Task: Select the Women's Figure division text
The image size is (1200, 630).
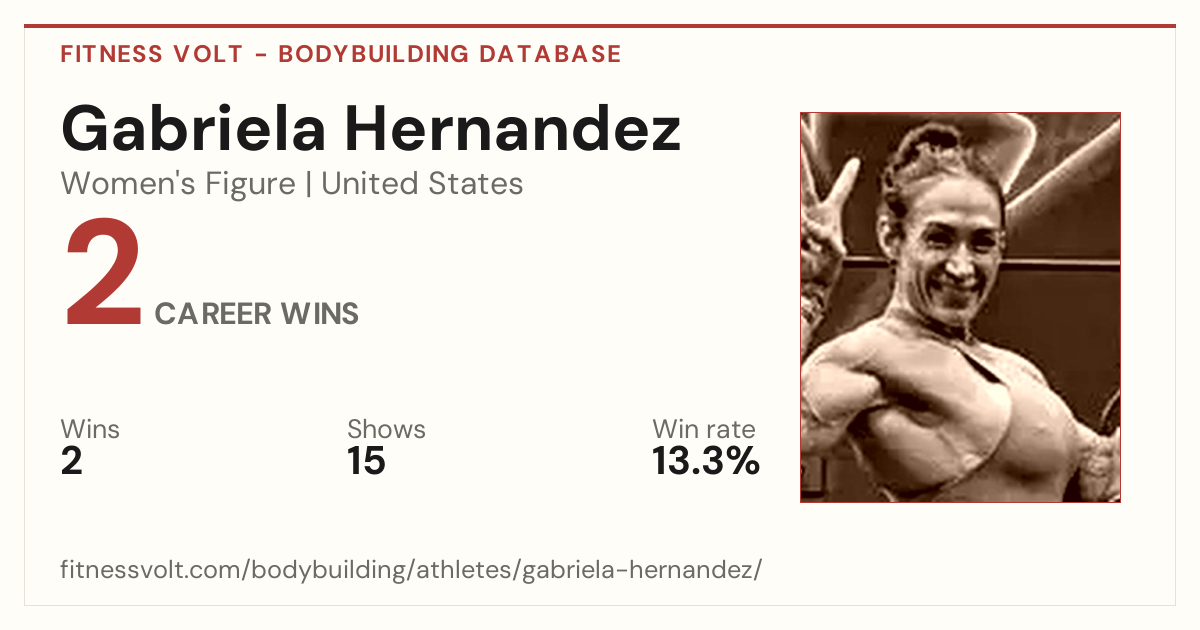Action: [x=178, y=184]
